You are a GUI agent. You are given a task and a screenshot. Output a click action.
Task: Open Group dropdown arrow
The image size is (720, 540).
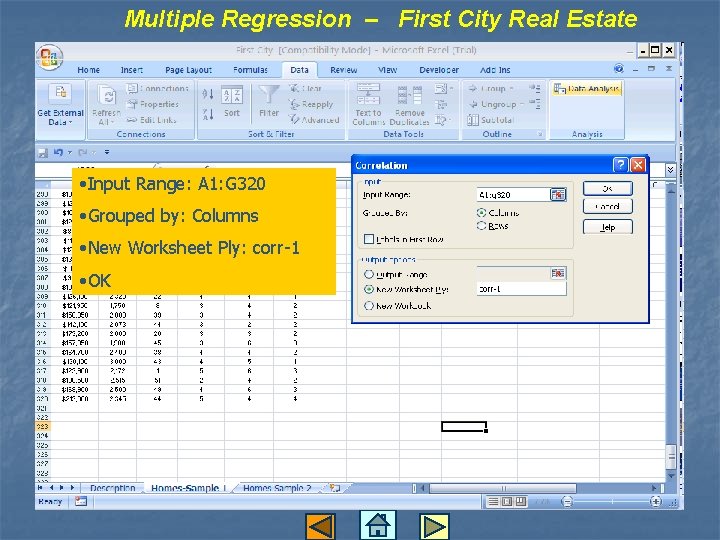pyautogui.click(x=511, y=88)
